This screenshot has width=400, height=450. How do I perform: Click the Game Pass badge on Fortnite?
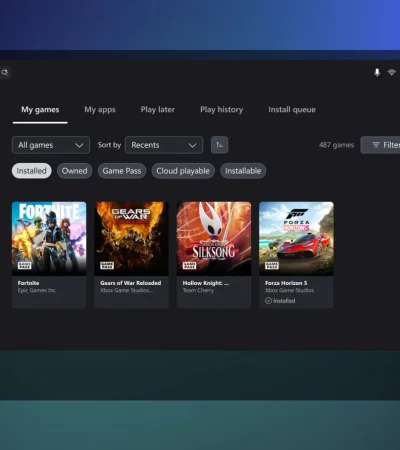(24, 265)
